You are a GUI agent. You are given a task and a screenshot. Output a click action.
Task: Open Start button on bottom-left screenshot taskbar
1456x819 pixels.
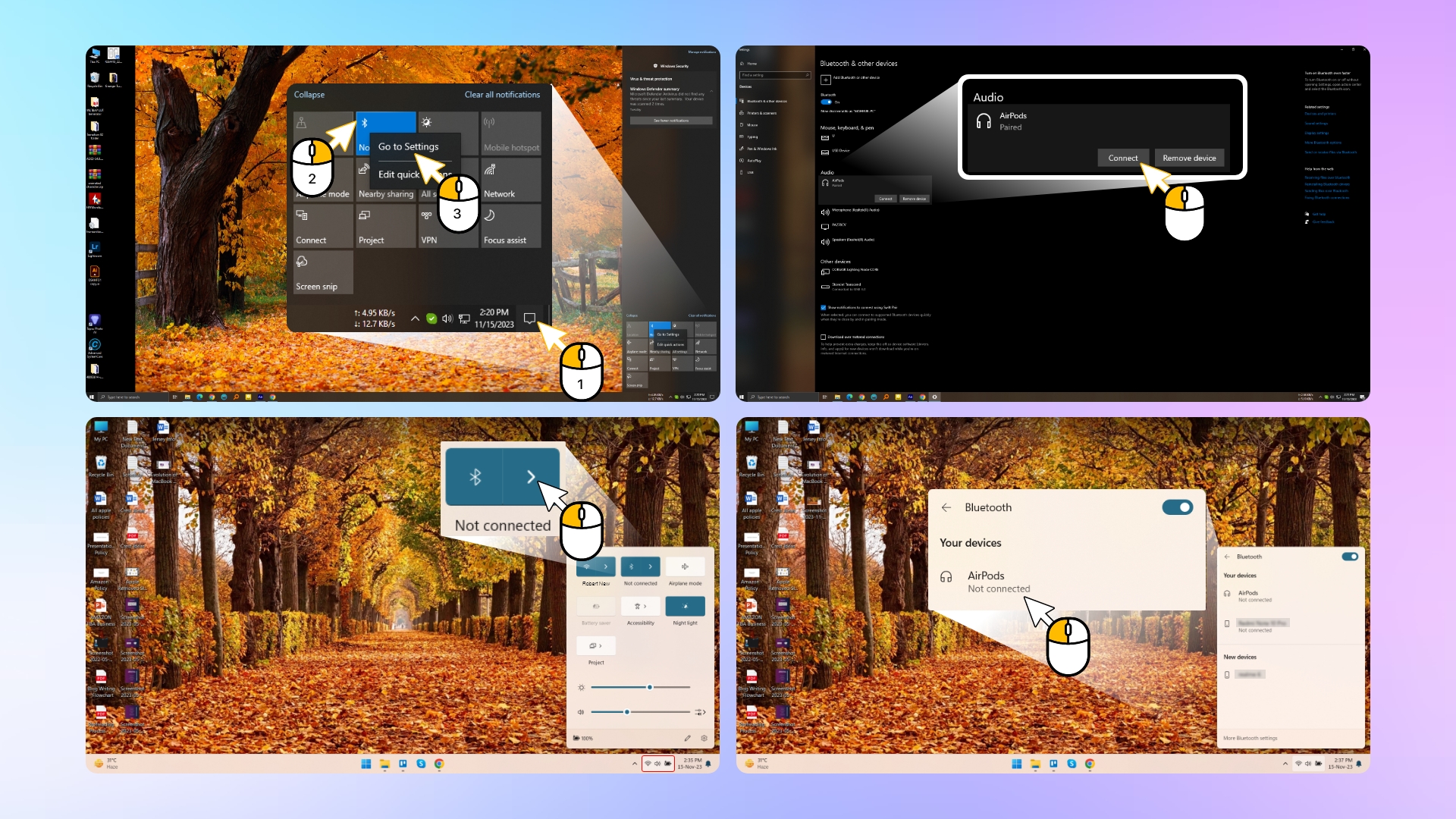coord(366,764)
